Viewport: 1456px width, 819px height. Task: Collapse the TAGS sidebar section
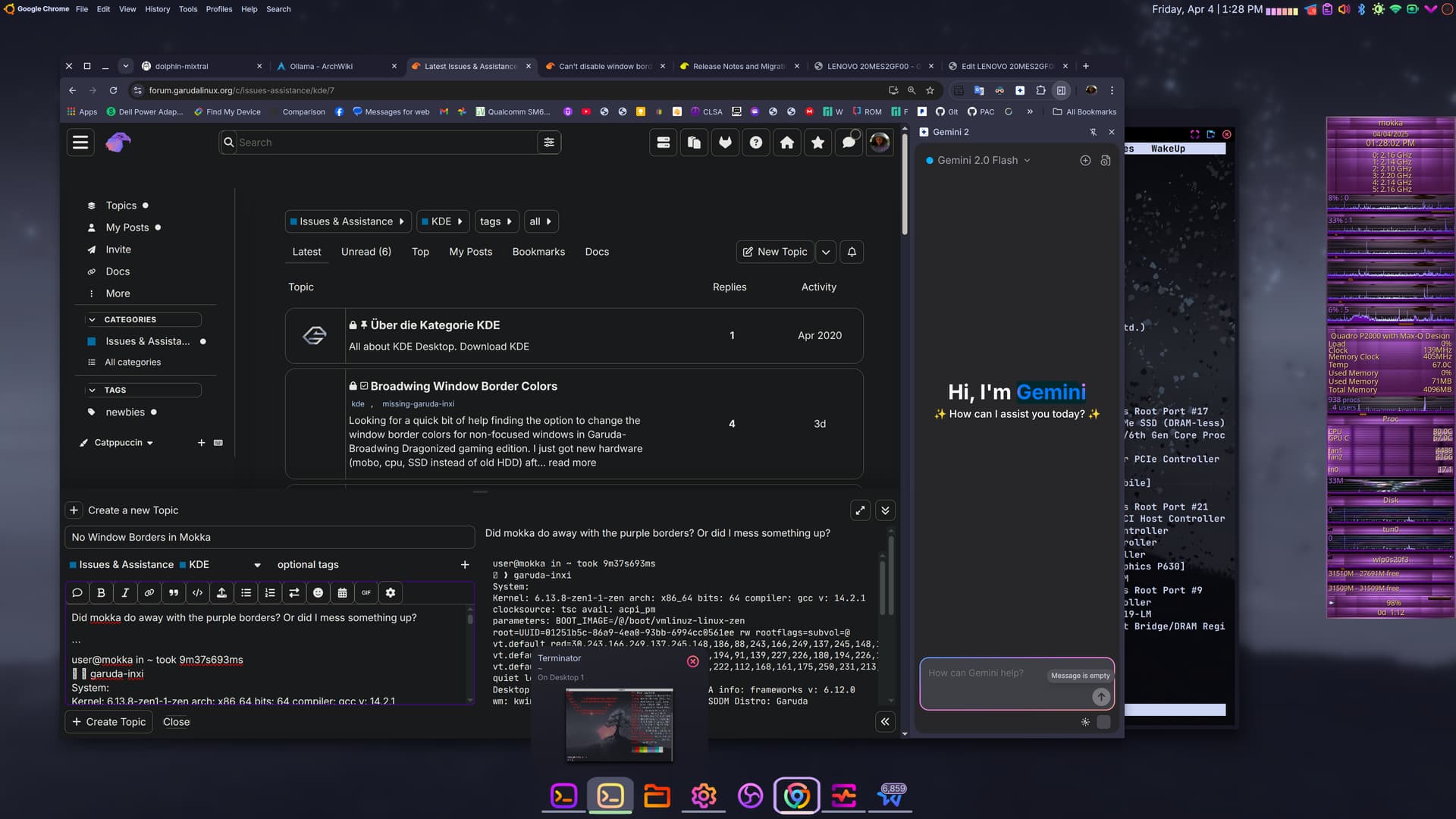coord(143,391)
